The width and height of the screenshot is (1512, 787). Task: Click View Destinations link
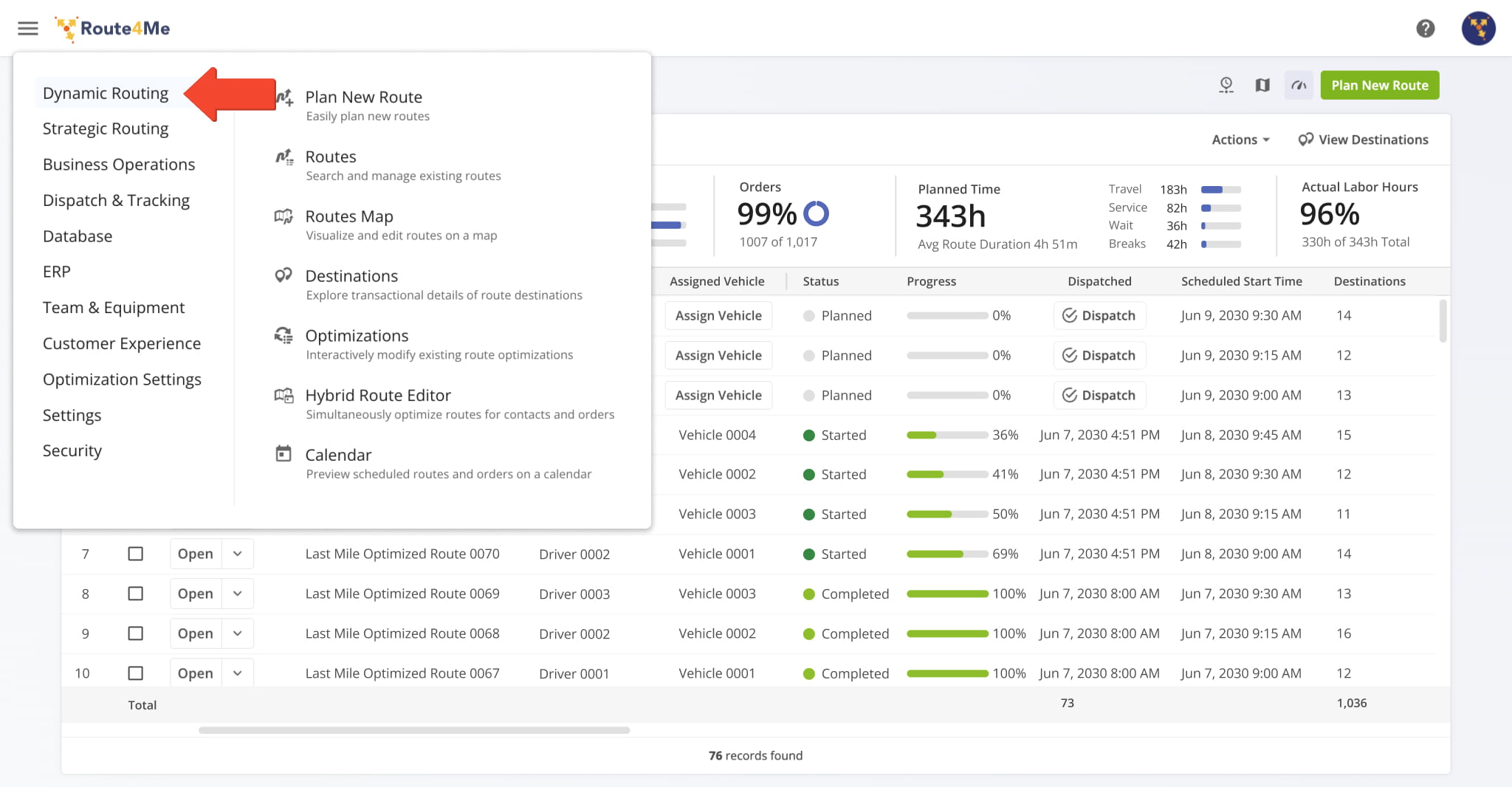click(1363, 140)
